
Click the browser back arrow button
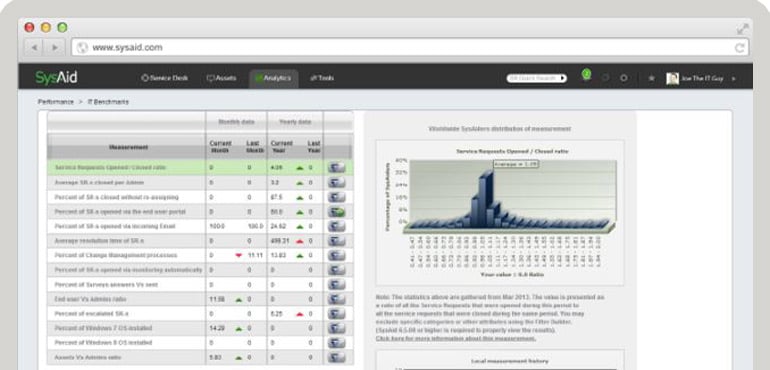[34, 48]
